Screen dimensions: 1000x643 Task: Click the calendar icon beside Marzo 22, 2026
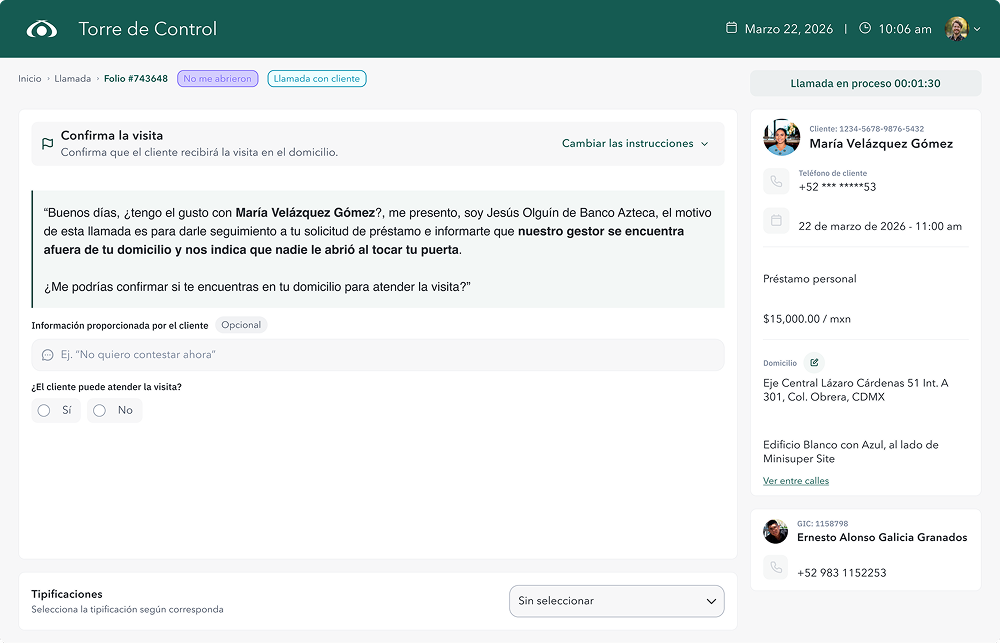pyautogui.click(x=732, y=28)
